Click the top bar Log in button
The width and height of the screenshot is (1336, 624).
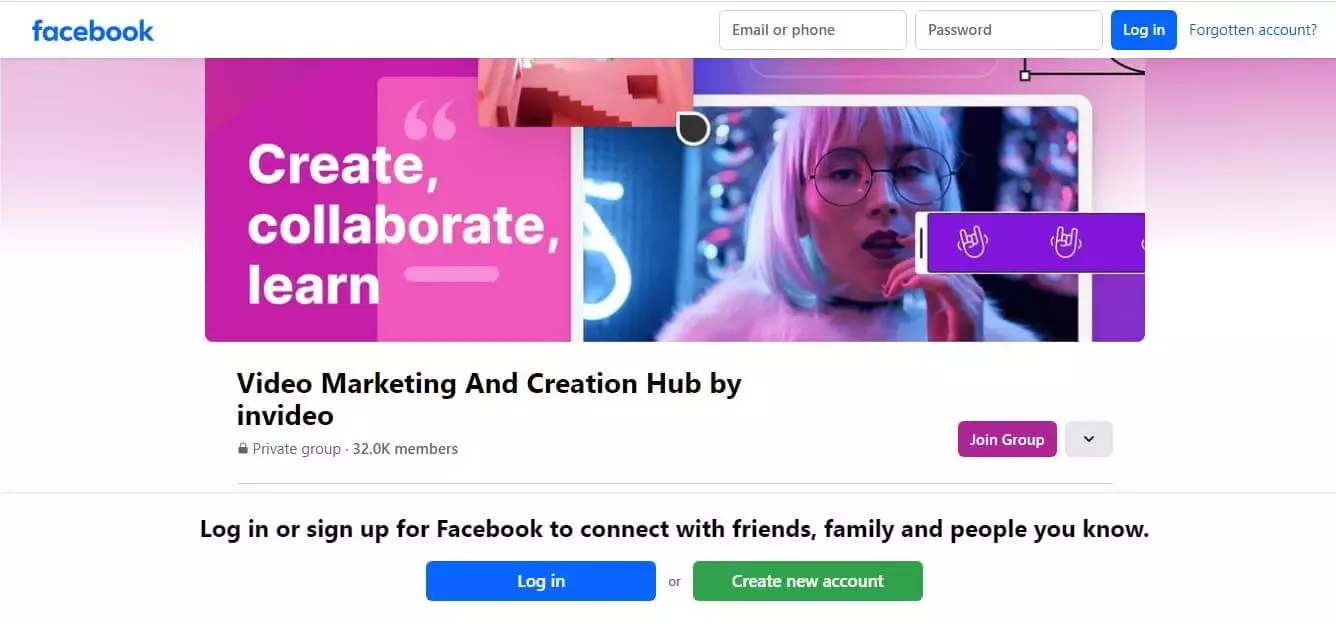[x=1144, y=30]
